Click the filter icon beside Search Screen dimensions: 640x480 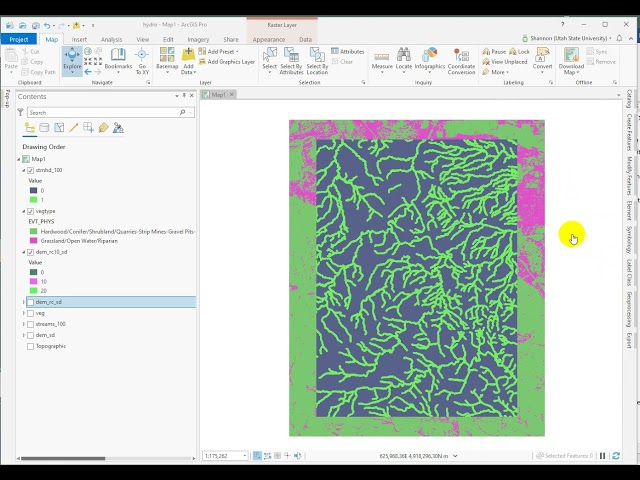[x=20, y=112]
